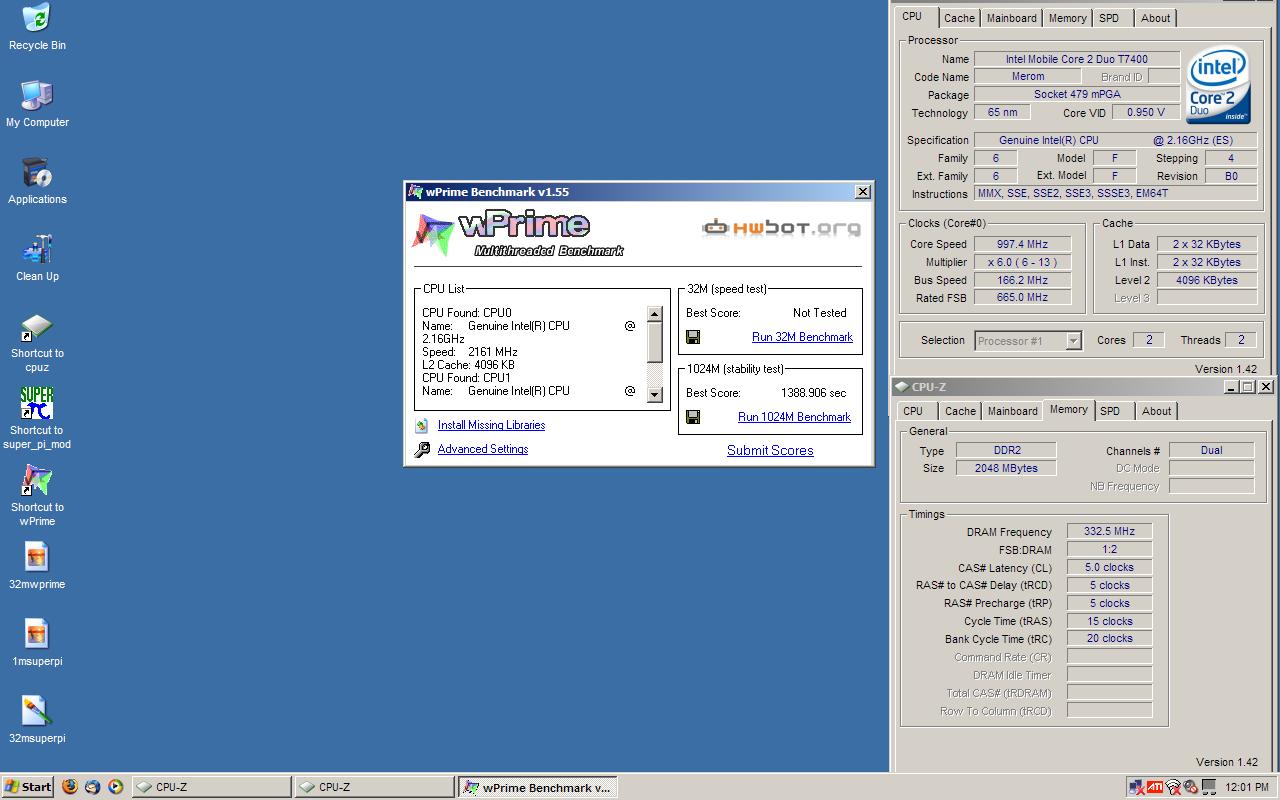
Task: Click the Install Missing Libraries icon
Action: (422, 426)
